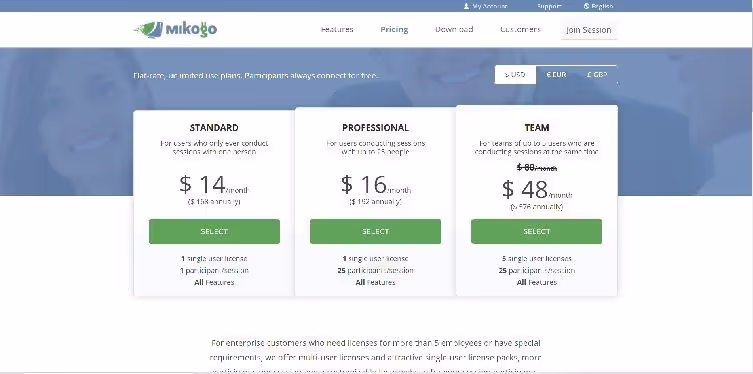The image size is (753, 374).
Task: Switch currency to £ GBP
Action: pos(597,74)
